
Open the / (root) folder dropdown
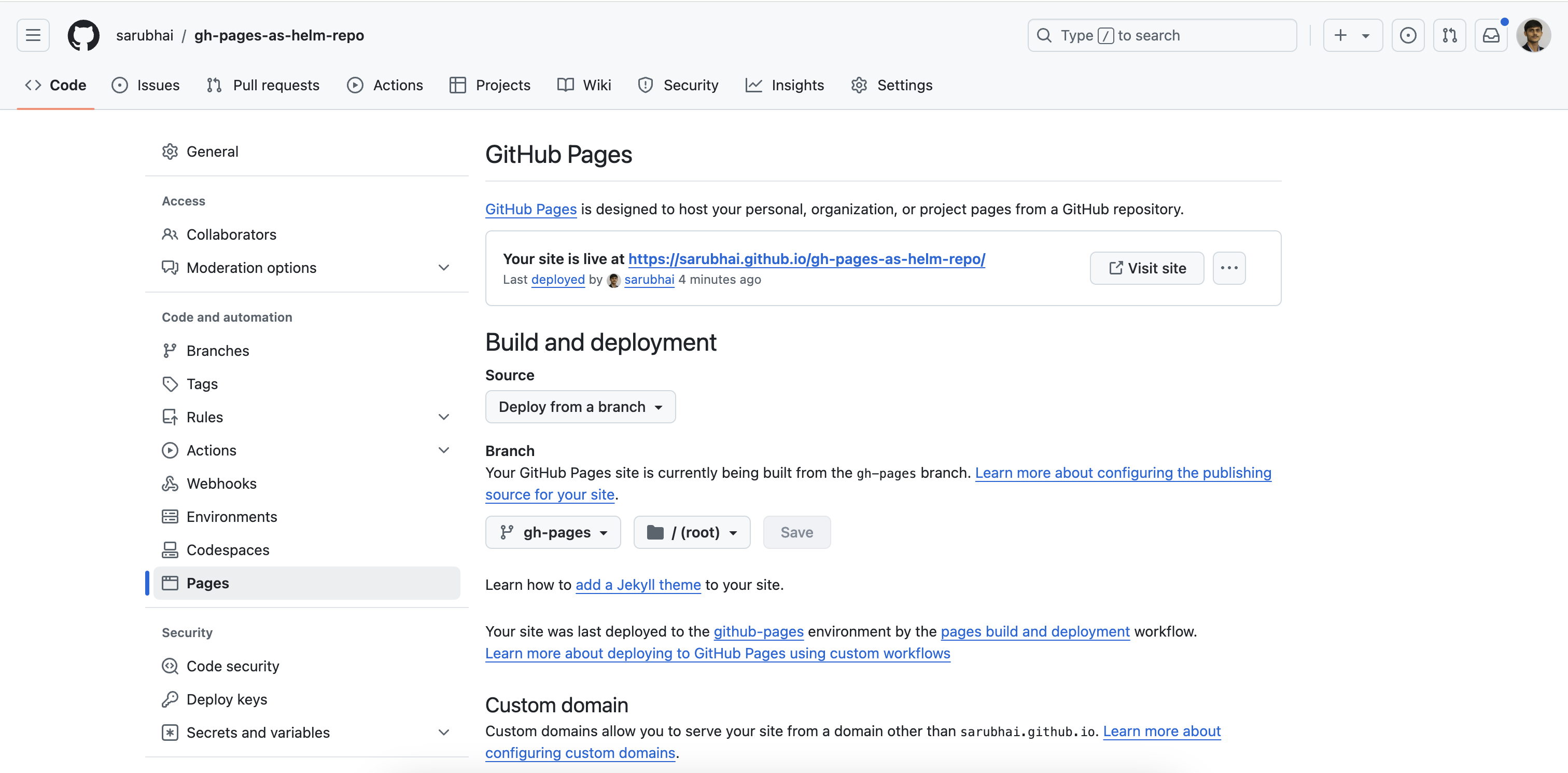pyautogui.click(x=692, y=532)
